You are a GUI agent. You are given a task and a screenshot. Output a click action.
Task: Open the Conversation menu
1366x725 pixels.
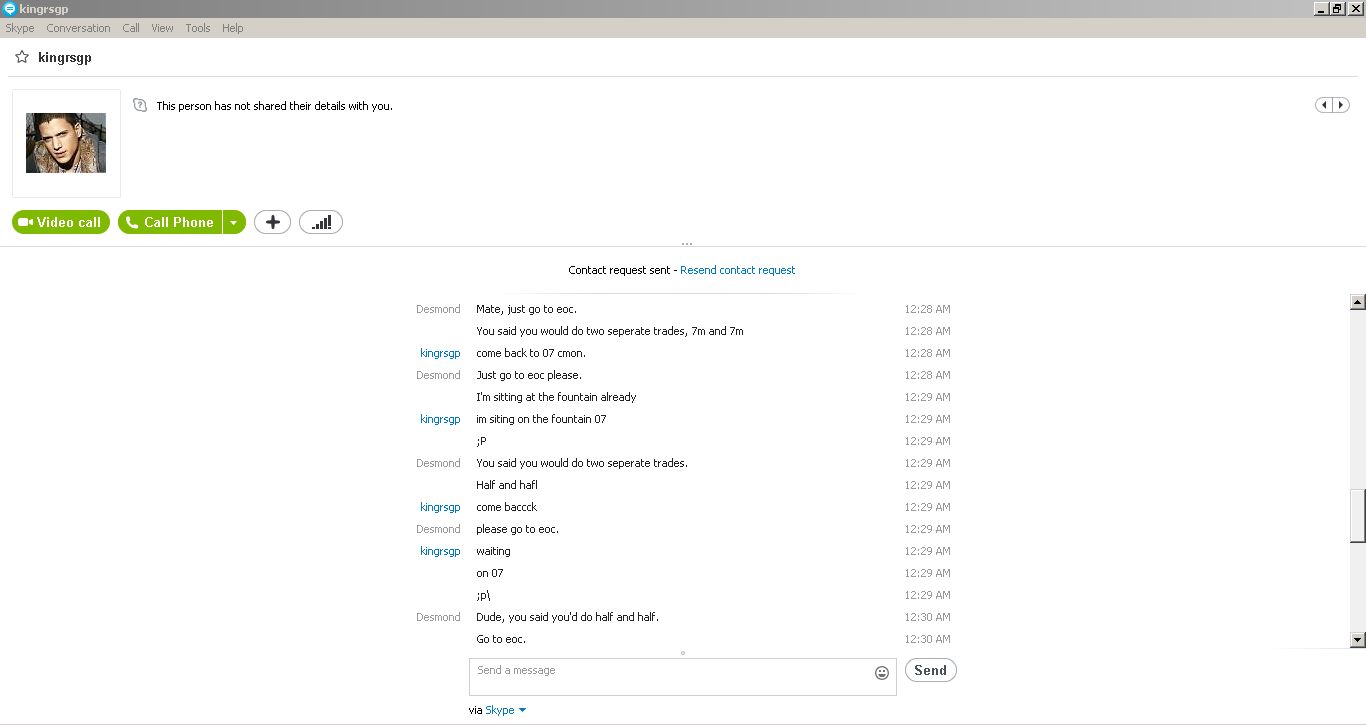pyautogui.click(x=78, y=28)
